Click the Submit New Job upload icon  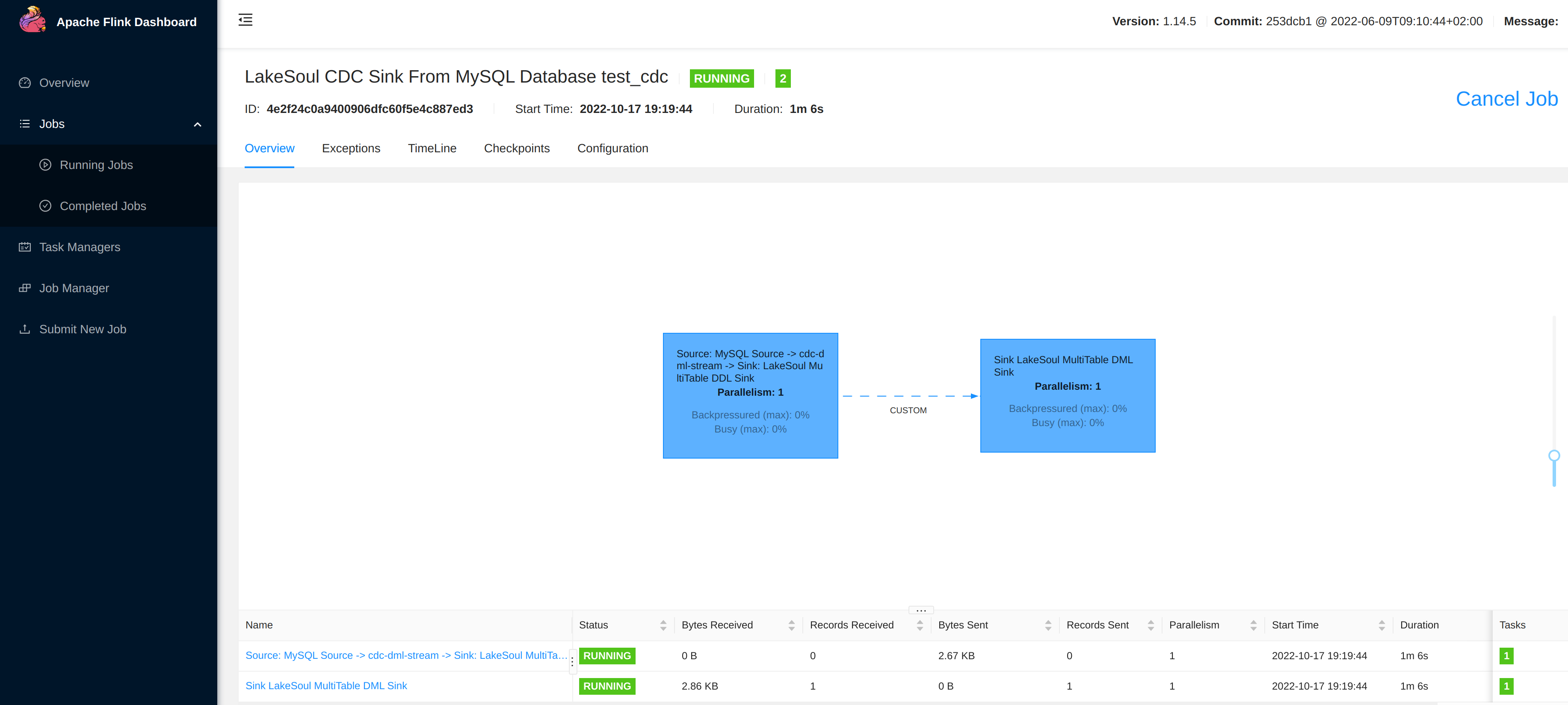25,329
